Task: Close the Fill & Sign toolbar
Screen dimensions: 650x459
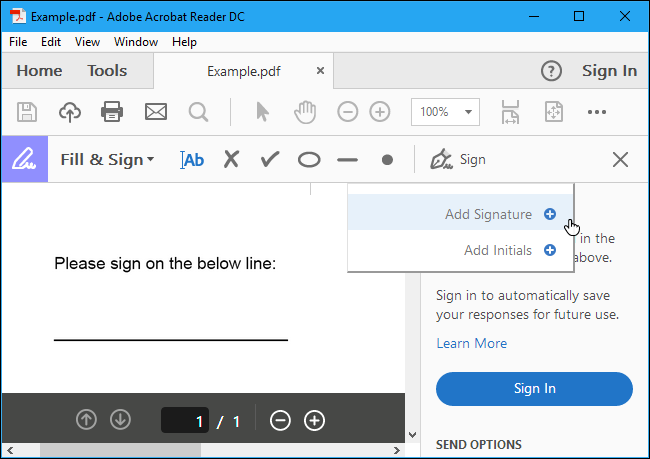Action: 620,160
